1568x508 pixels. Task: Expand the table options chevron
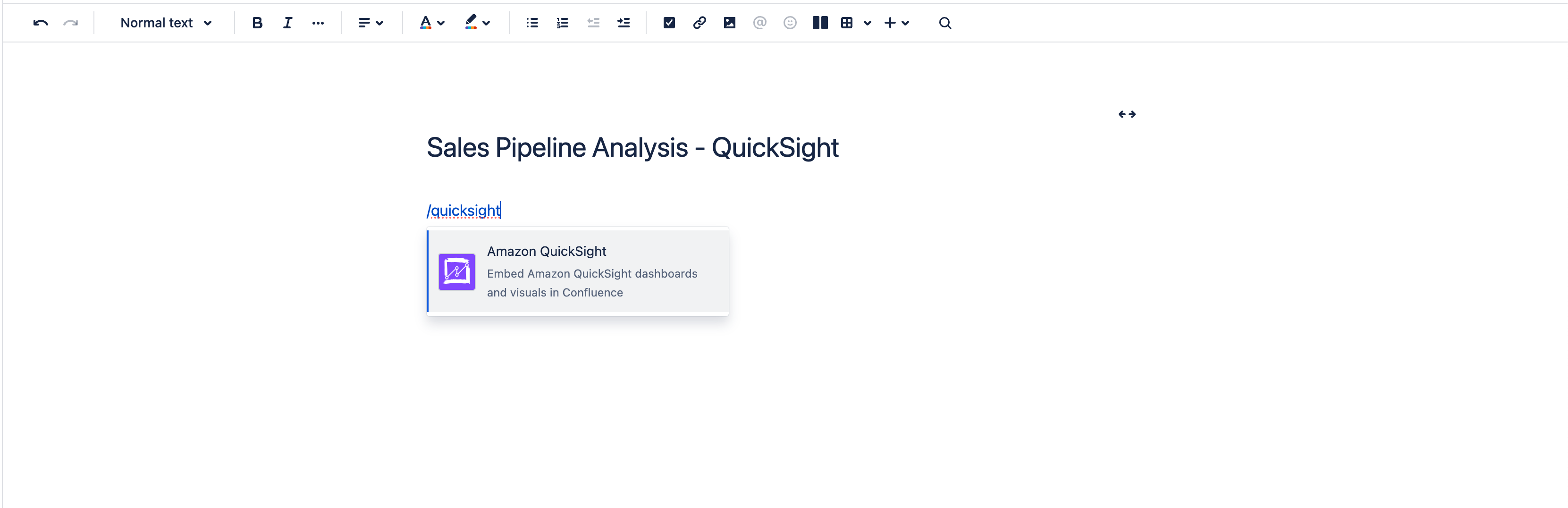coord(868,23)
